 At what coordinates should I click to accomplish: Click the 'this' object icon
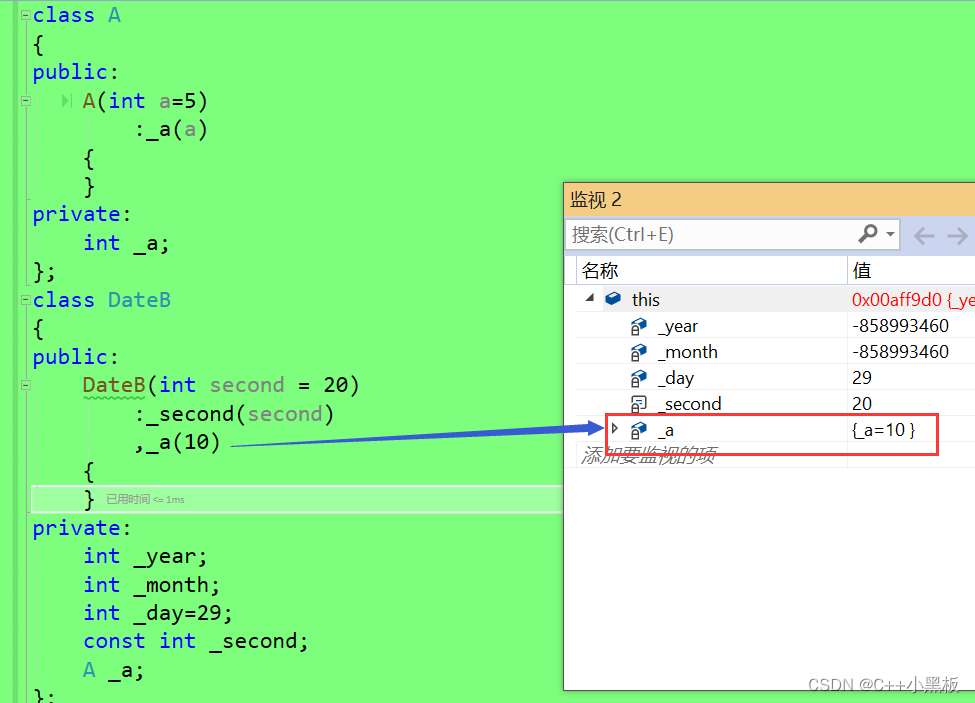point(613,299)
